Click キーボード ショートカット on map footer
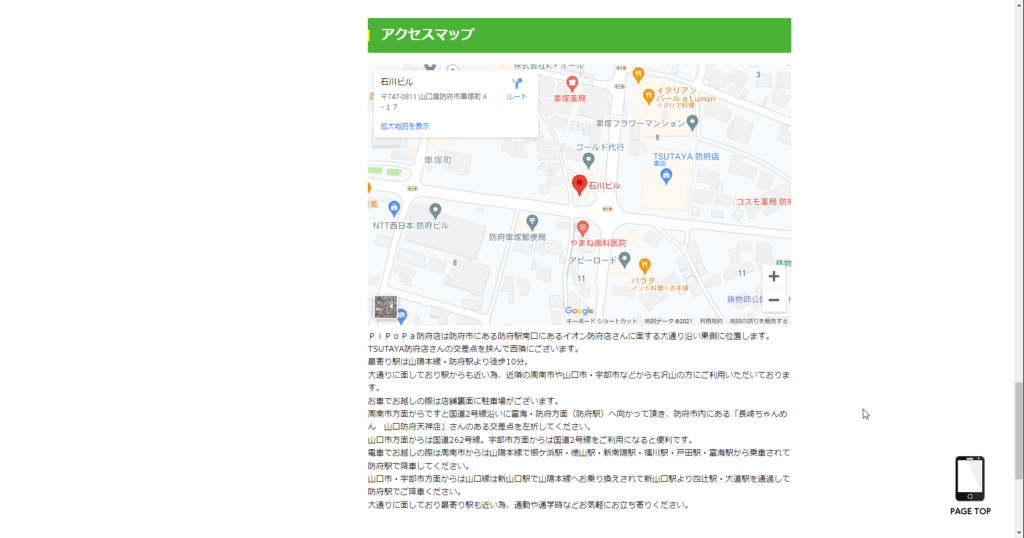Viewport: 1024px width, 538px height. coord(601,321)
